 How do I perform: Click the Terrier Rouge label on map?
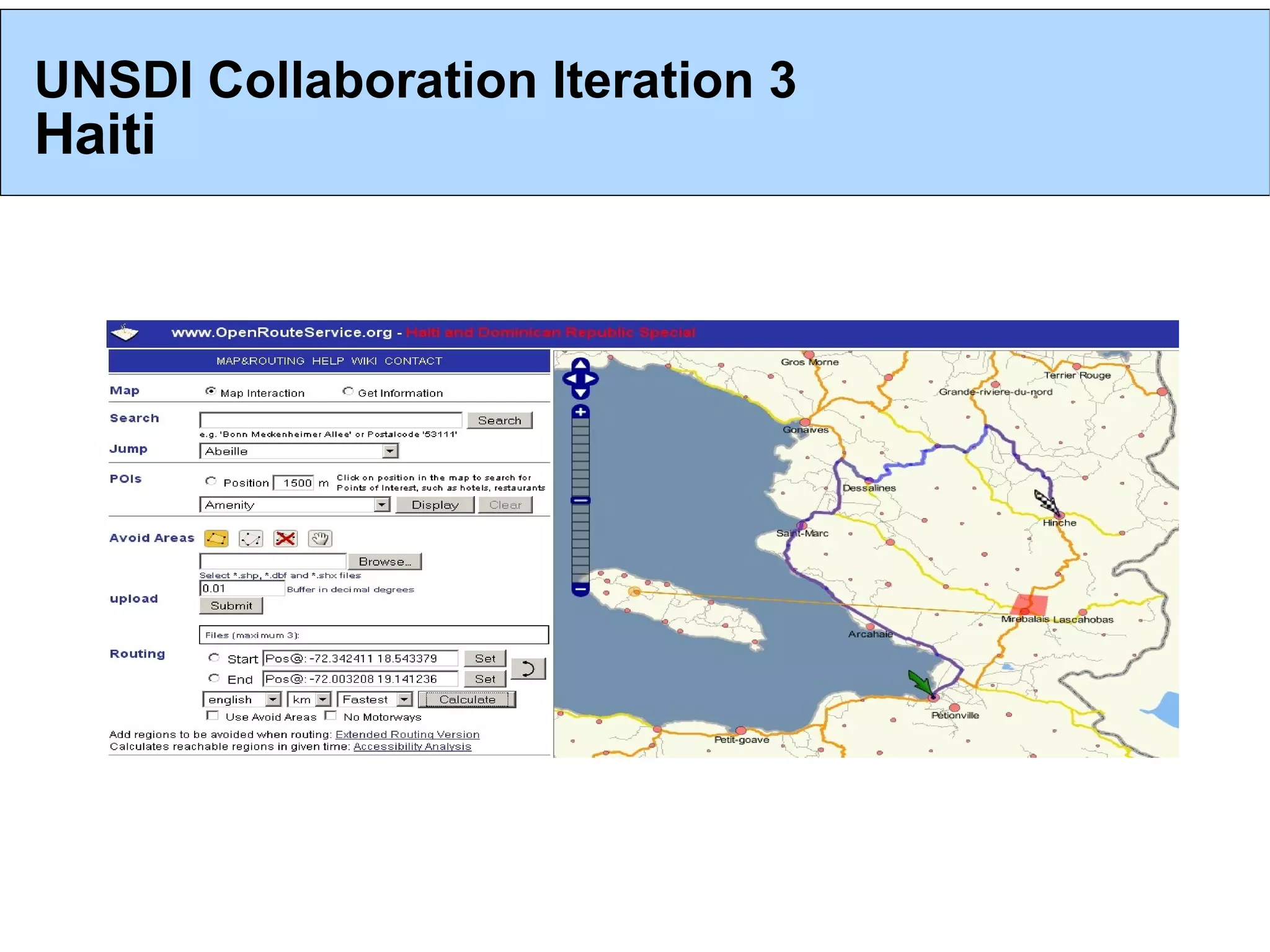1077,375
